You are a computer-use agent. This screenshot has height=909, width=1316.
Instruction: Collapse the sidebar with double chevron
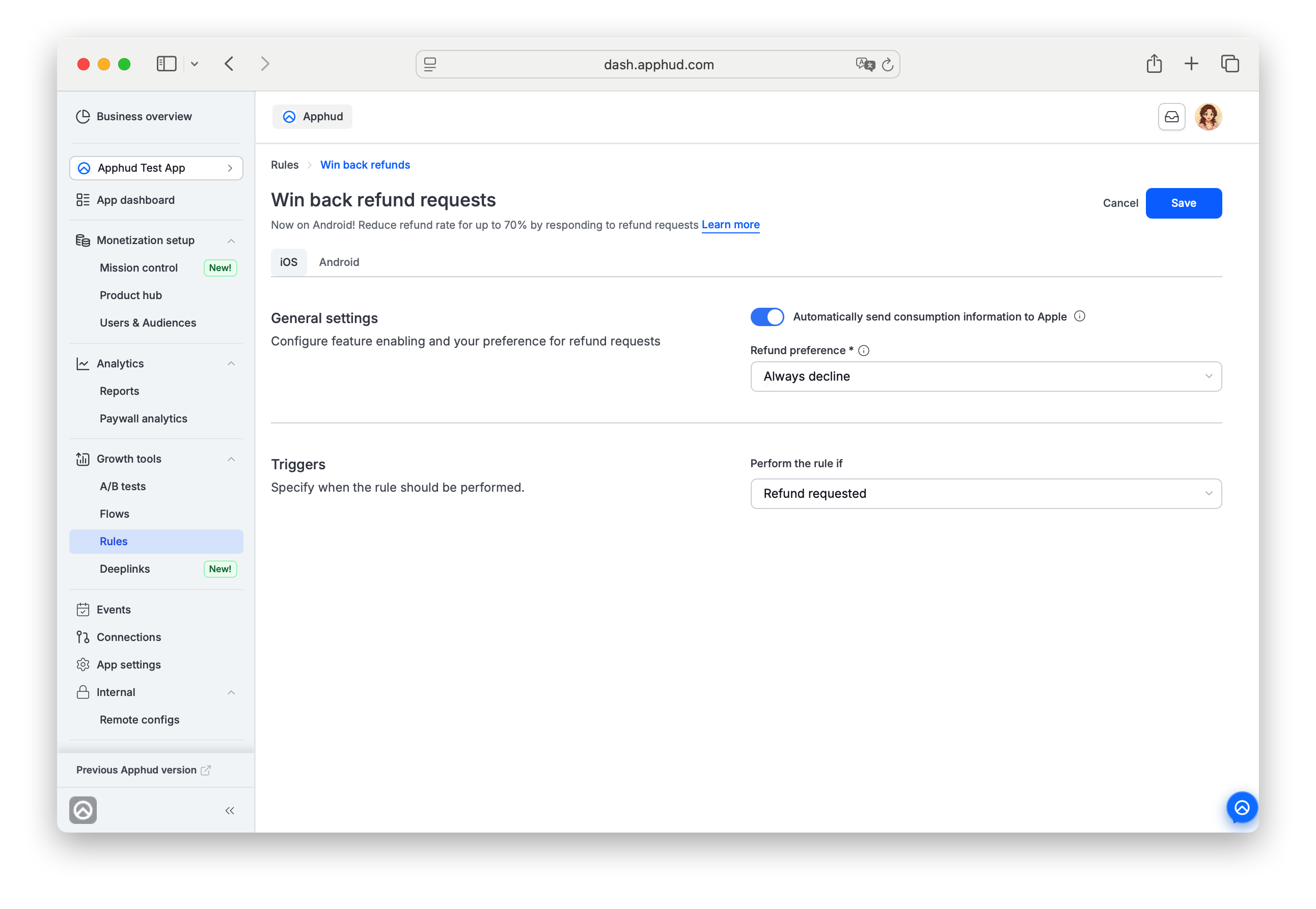click(229, 811)
